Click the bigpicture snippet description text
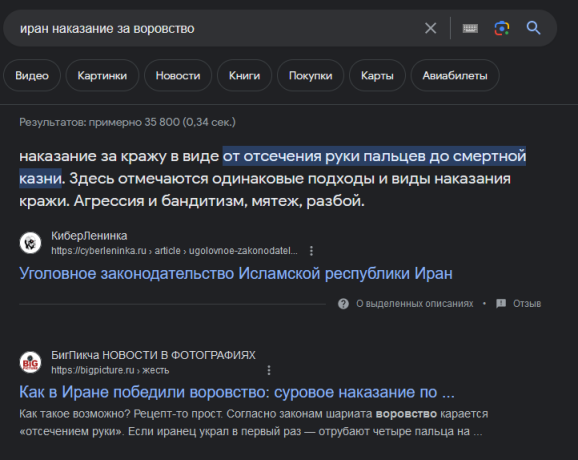Image resolution: width=578 pixels, height=460 pixels. point(254,422)
